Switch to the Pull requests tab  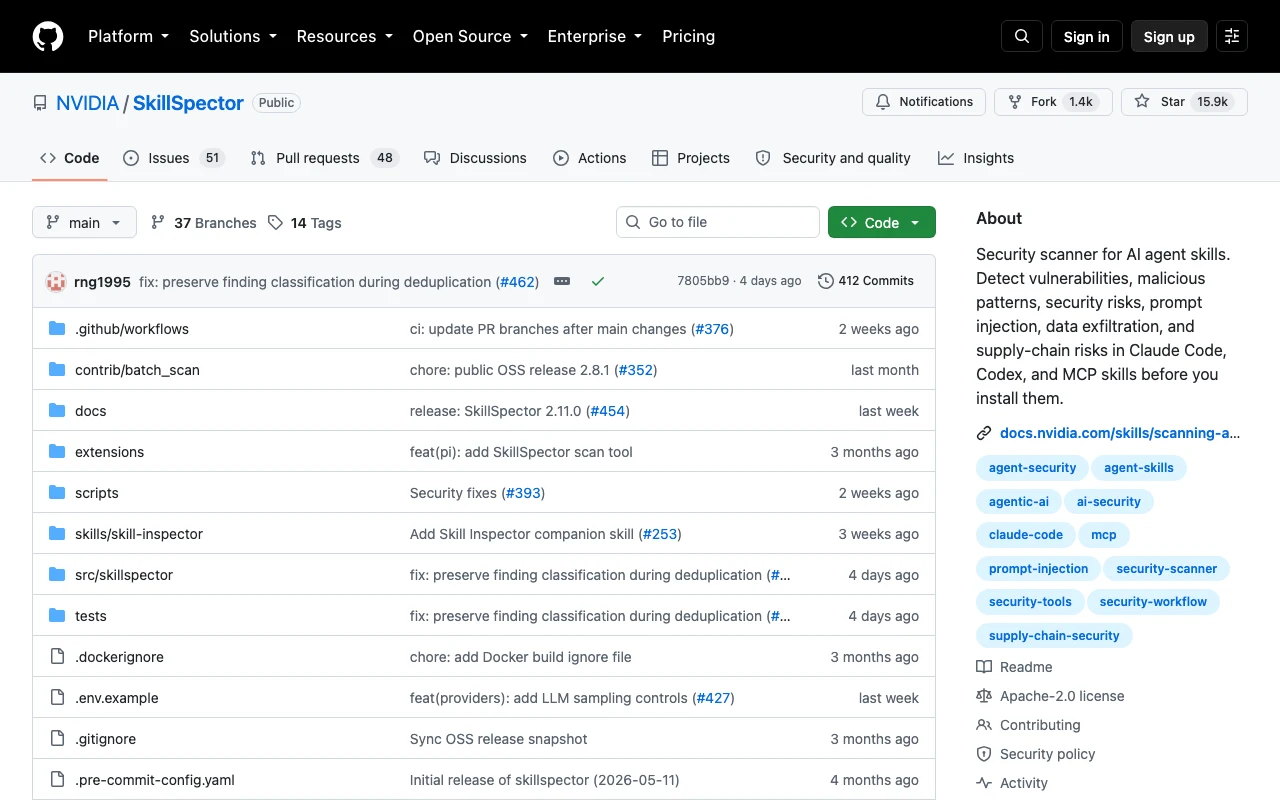324,158
